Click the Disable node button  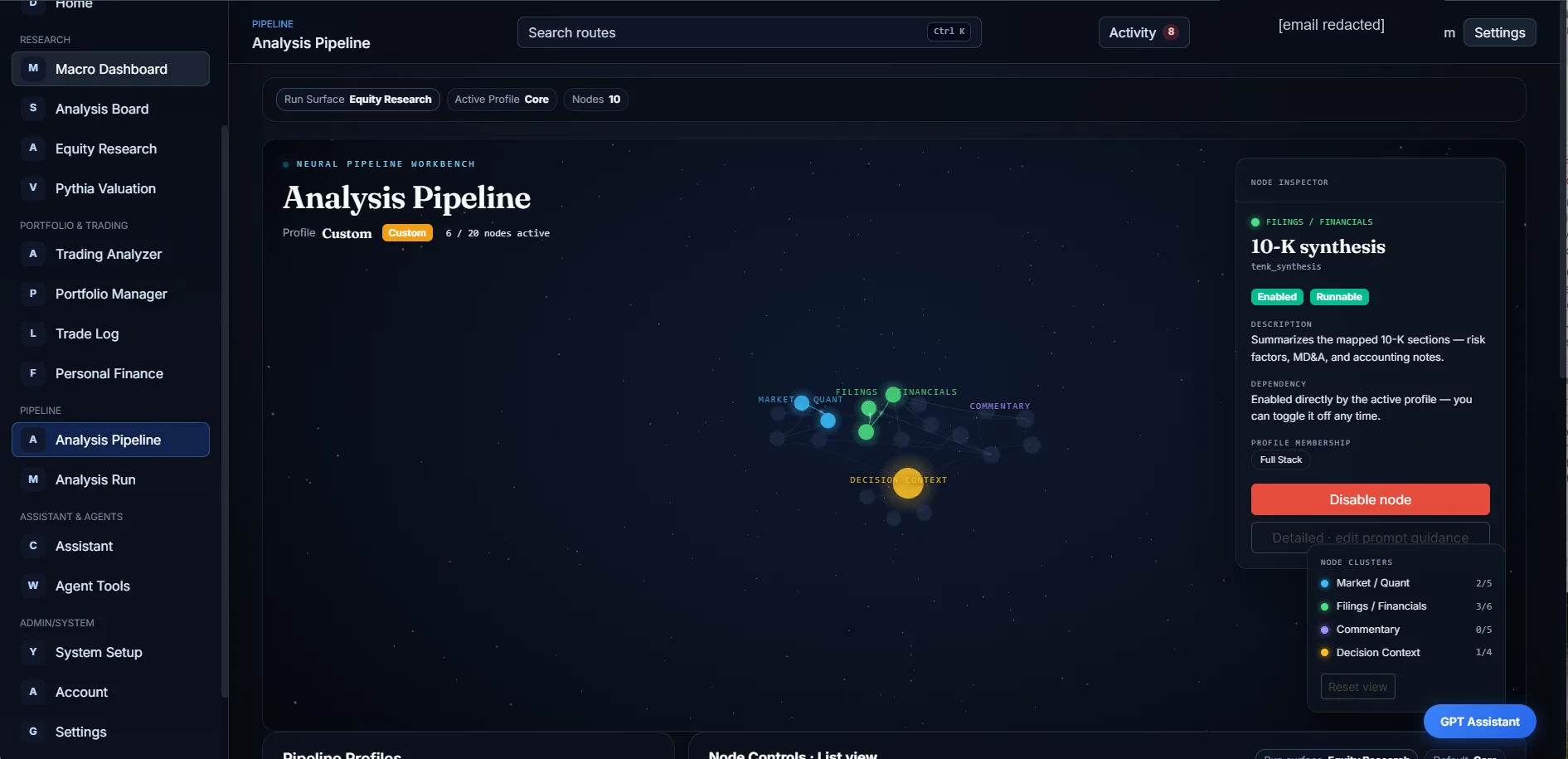1370,499
